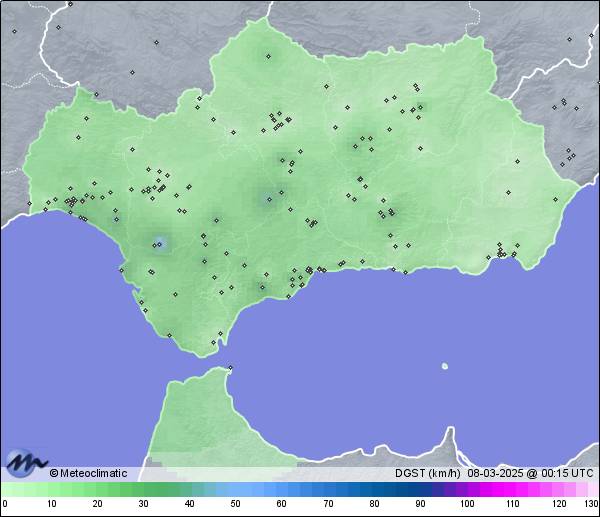Image resolution: width=600 pixels, height=517 pixels.
Task: Click the 08-03-2025 @ 00:15 UTC timestamp
Action: [530, 473]
